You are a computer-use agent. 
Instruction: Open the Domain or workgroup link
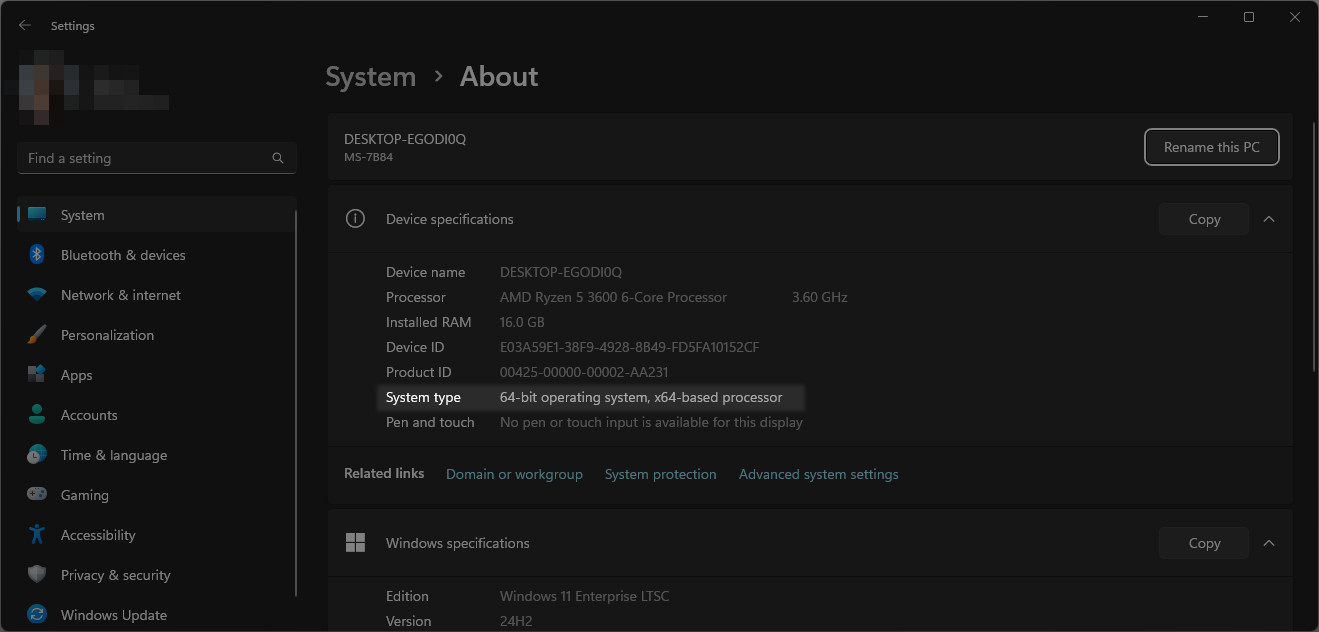click(x=514, y=474)
